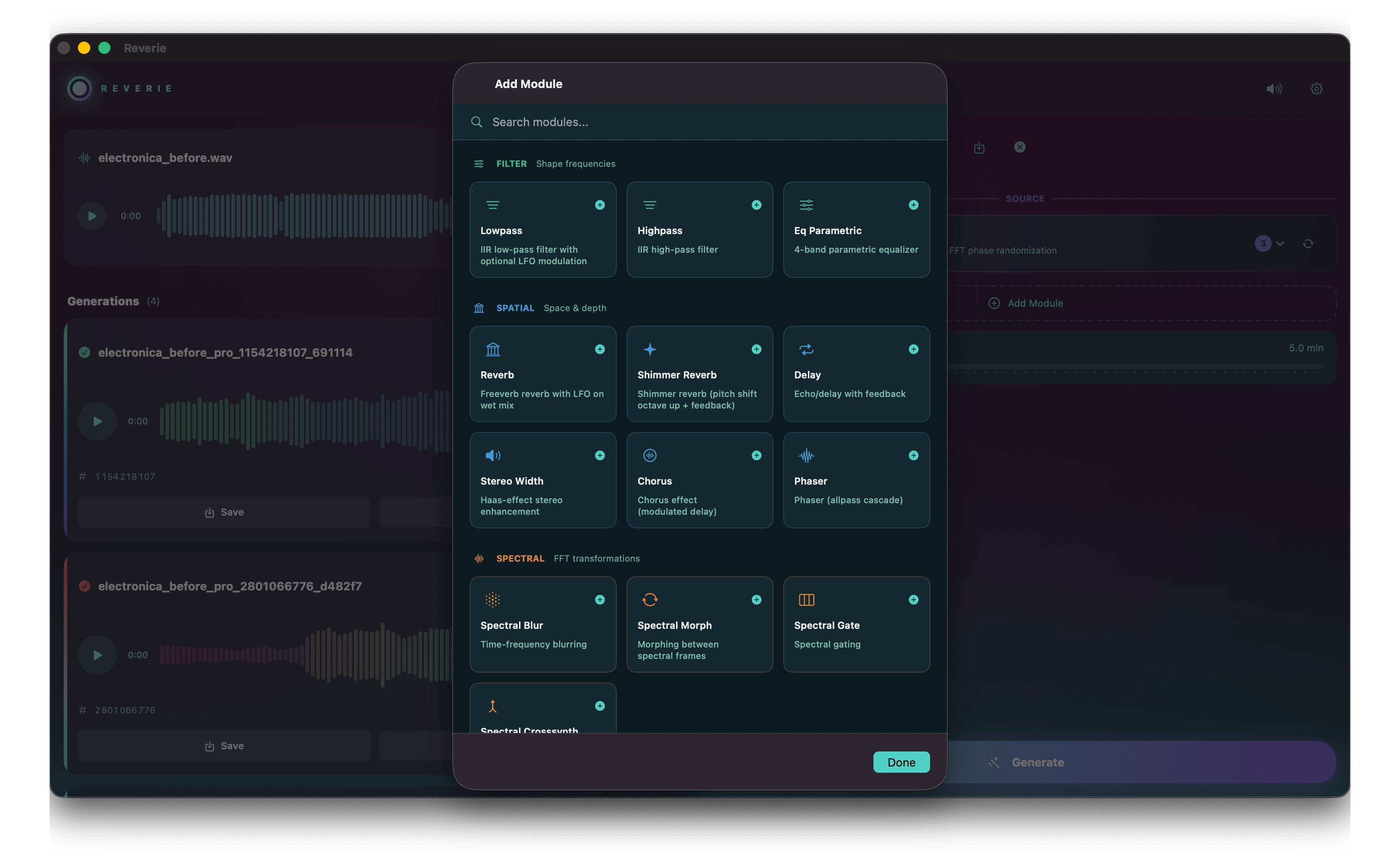Click the Chorus circular waveform icon

click(650, 455)
